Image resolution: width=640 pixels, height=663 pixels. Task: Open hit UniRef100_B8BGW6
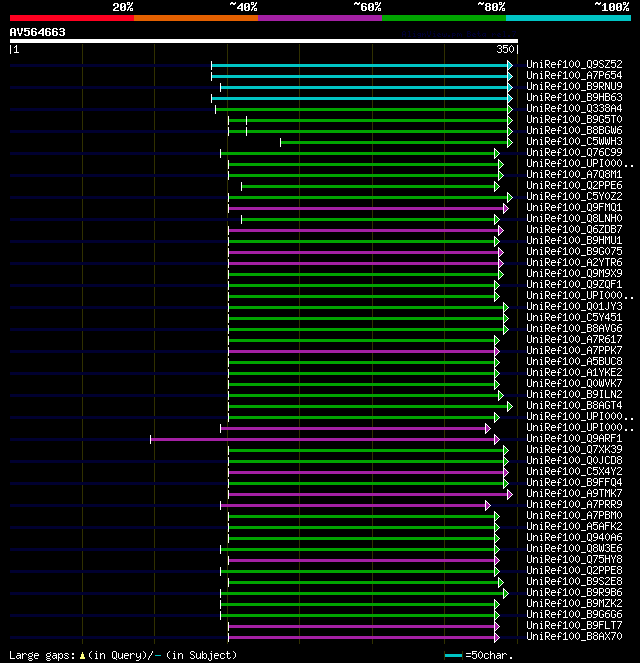(574, 130)
